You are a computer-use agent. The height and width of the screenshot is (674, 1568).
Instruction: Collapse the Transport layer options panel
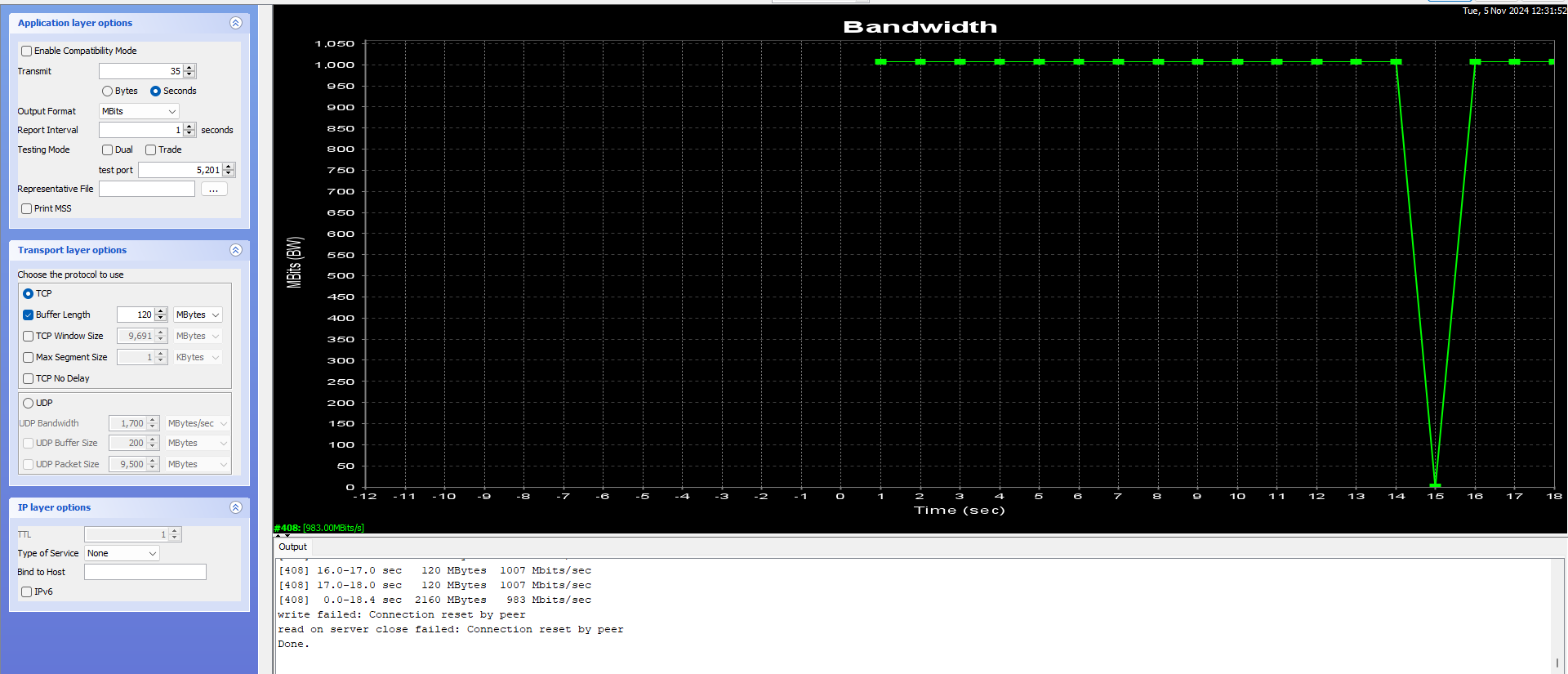click(x=235, y=250)
